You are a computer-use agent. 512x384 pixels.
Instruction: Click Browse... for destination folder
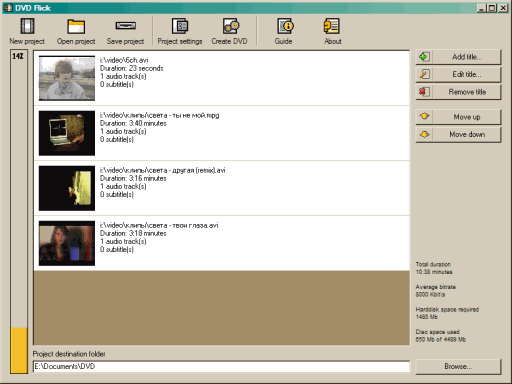458,367
